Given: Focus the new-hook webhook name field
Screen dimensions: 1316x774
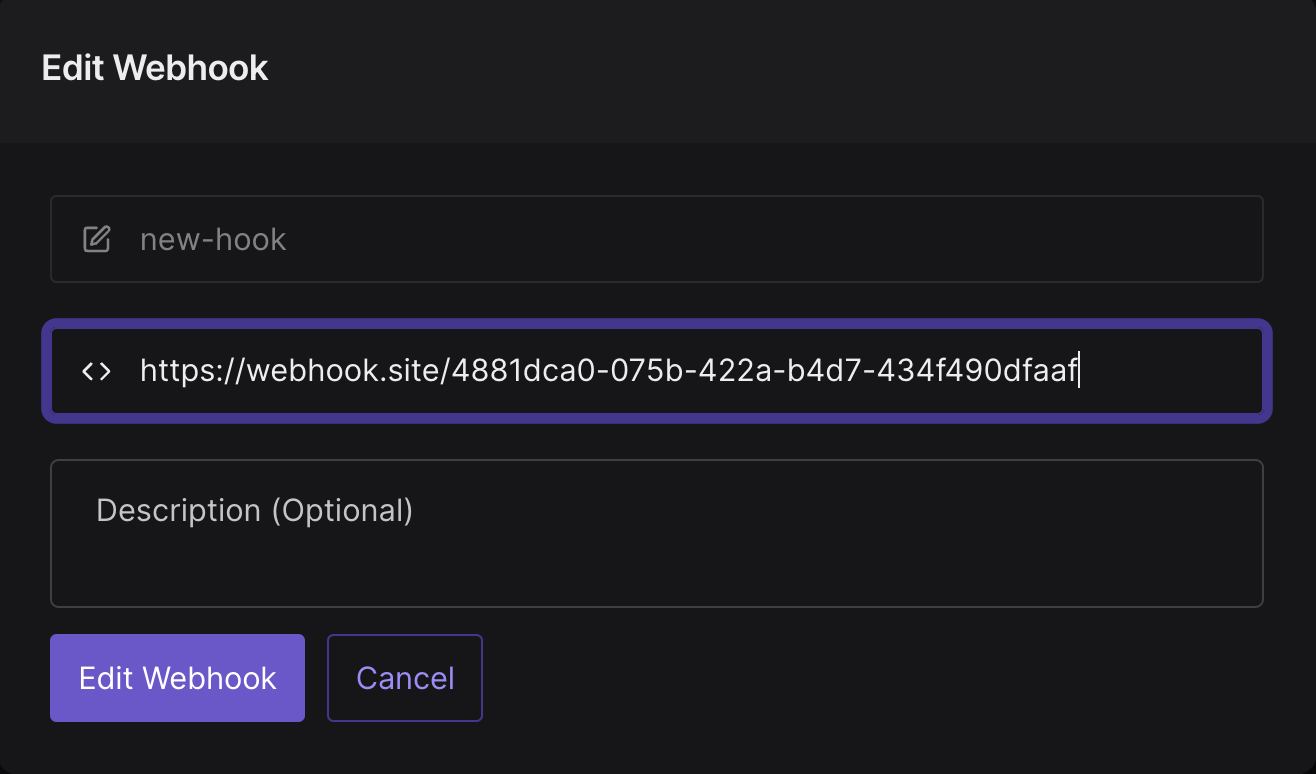Looking at the screenshot, I should pos(657,239).
